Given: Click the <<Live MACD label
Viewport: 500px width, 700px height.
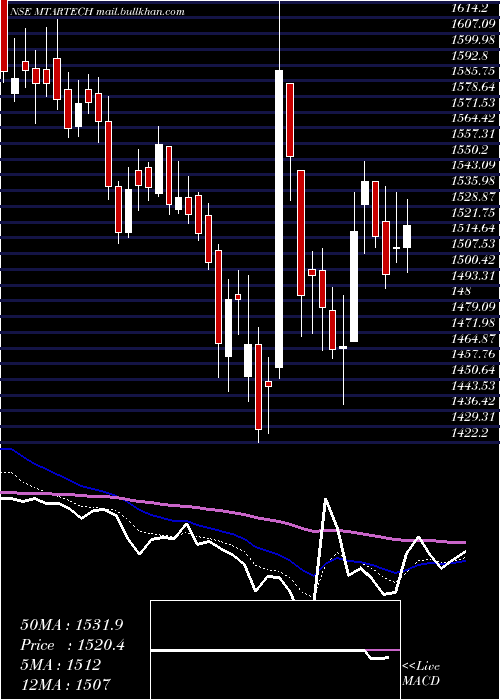Looking at the screenshot, I should click(421, 673).
